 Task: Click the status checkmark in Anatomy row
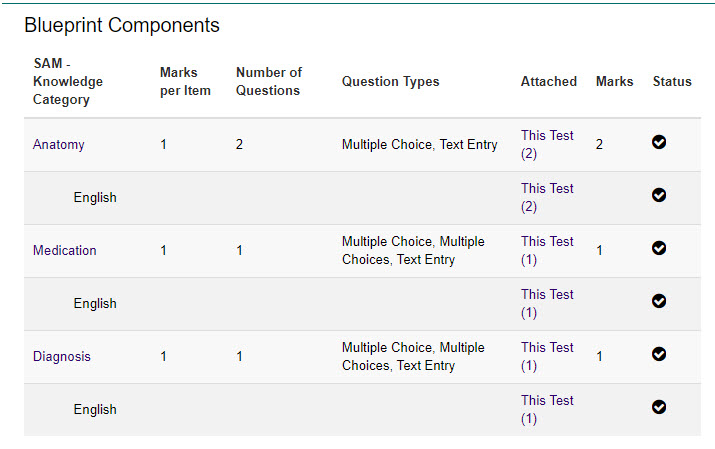(x=659, y=142)
